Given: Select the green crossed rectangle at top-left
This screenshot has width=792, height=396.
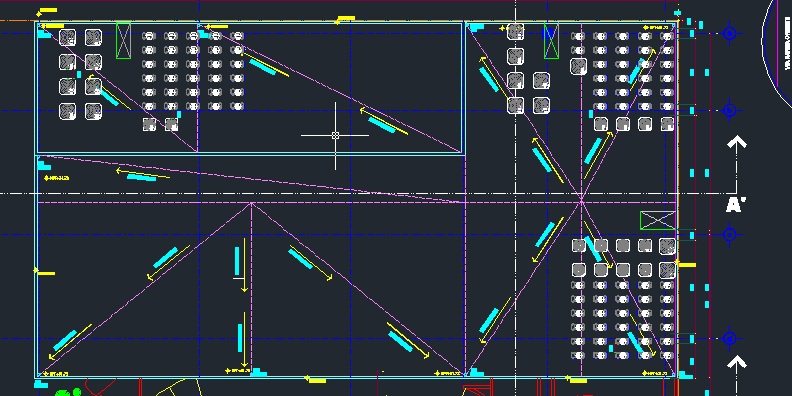Looking at the screenshot, I should [123, 40].
